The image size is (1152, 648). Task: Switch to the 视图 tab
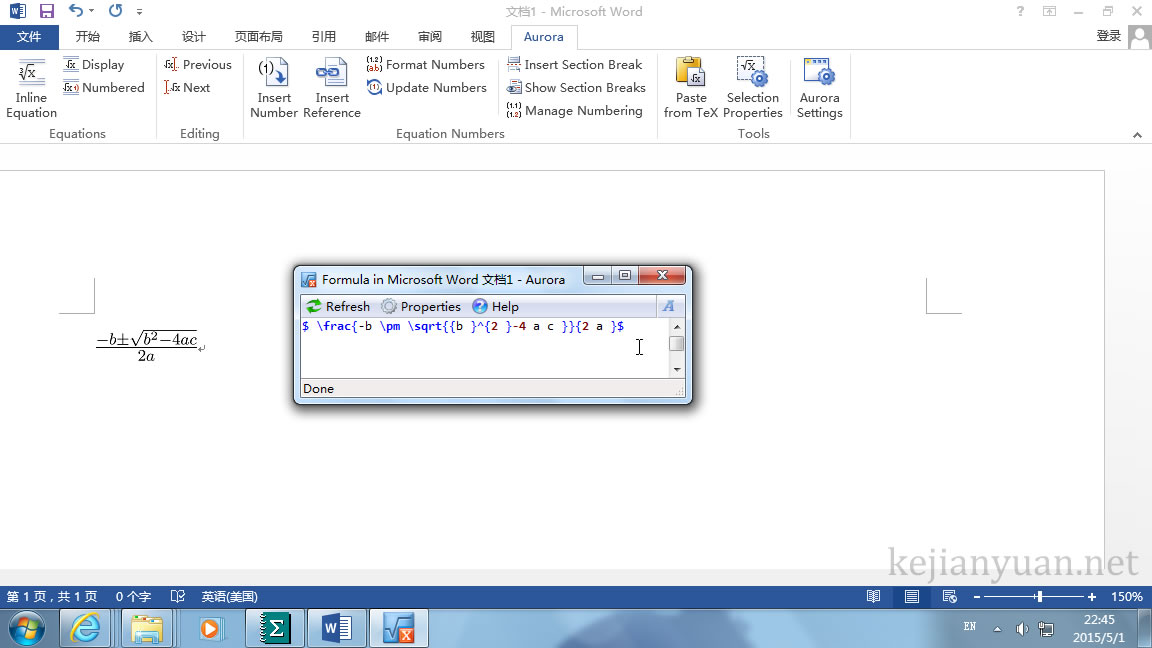pos(483,37)
